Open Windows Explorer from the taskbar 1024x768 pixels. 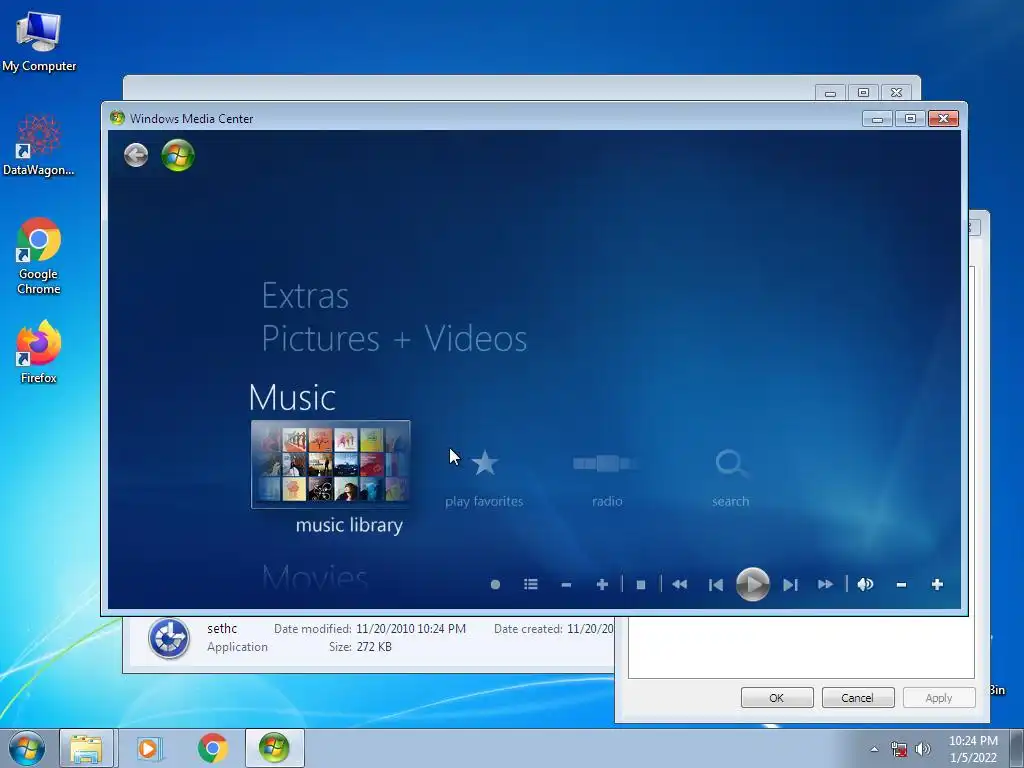pos(86,748)
